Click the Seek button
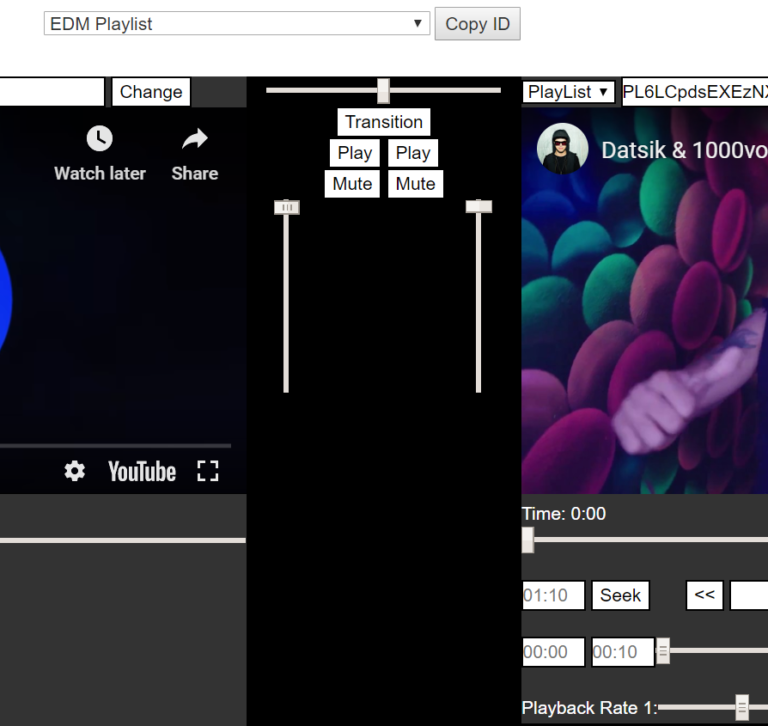Viewport: 768px width, 726px height. tap(620, 595)
